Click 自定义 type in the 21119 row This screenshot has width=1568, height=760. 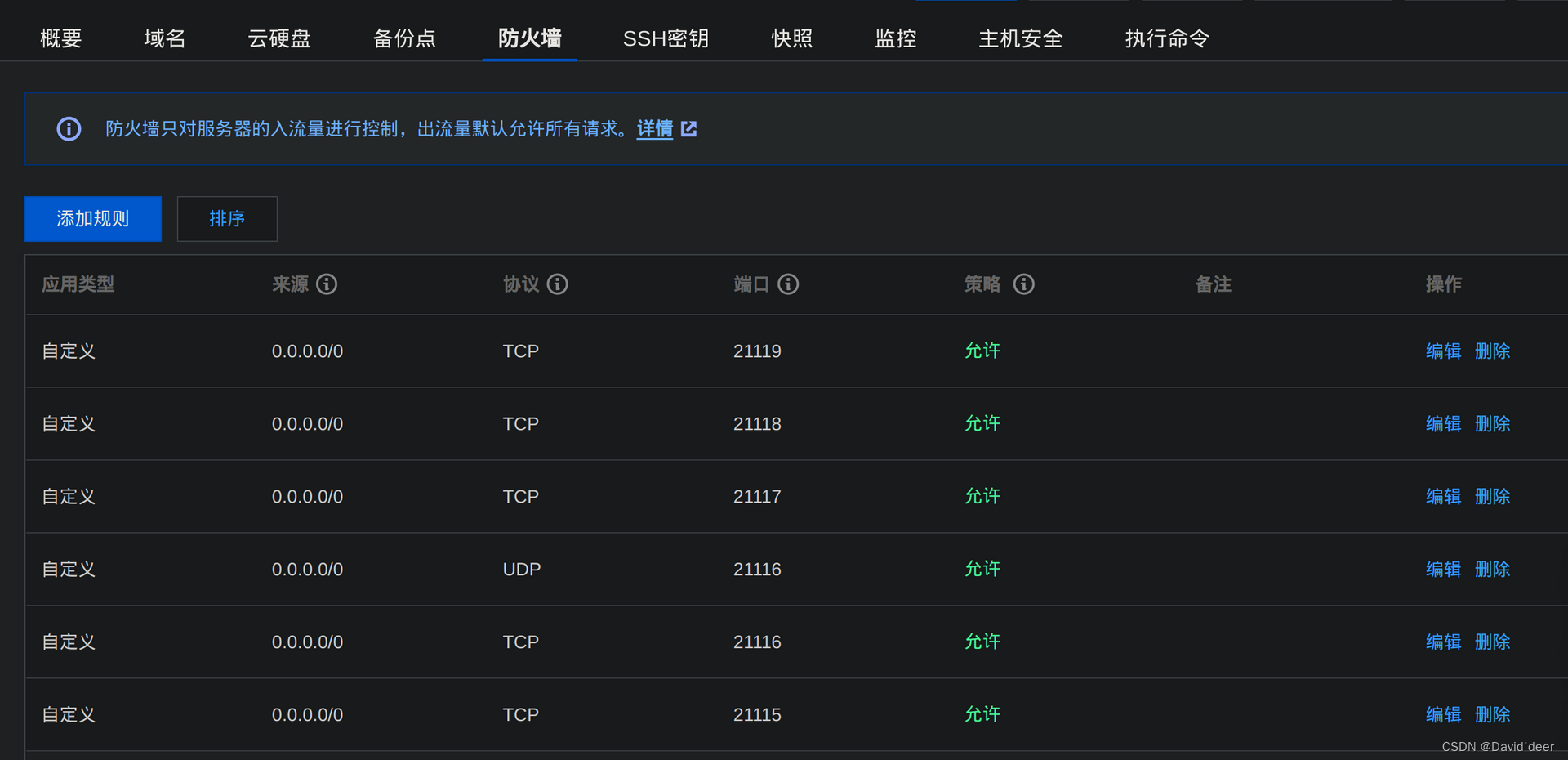tap(69, 351)
